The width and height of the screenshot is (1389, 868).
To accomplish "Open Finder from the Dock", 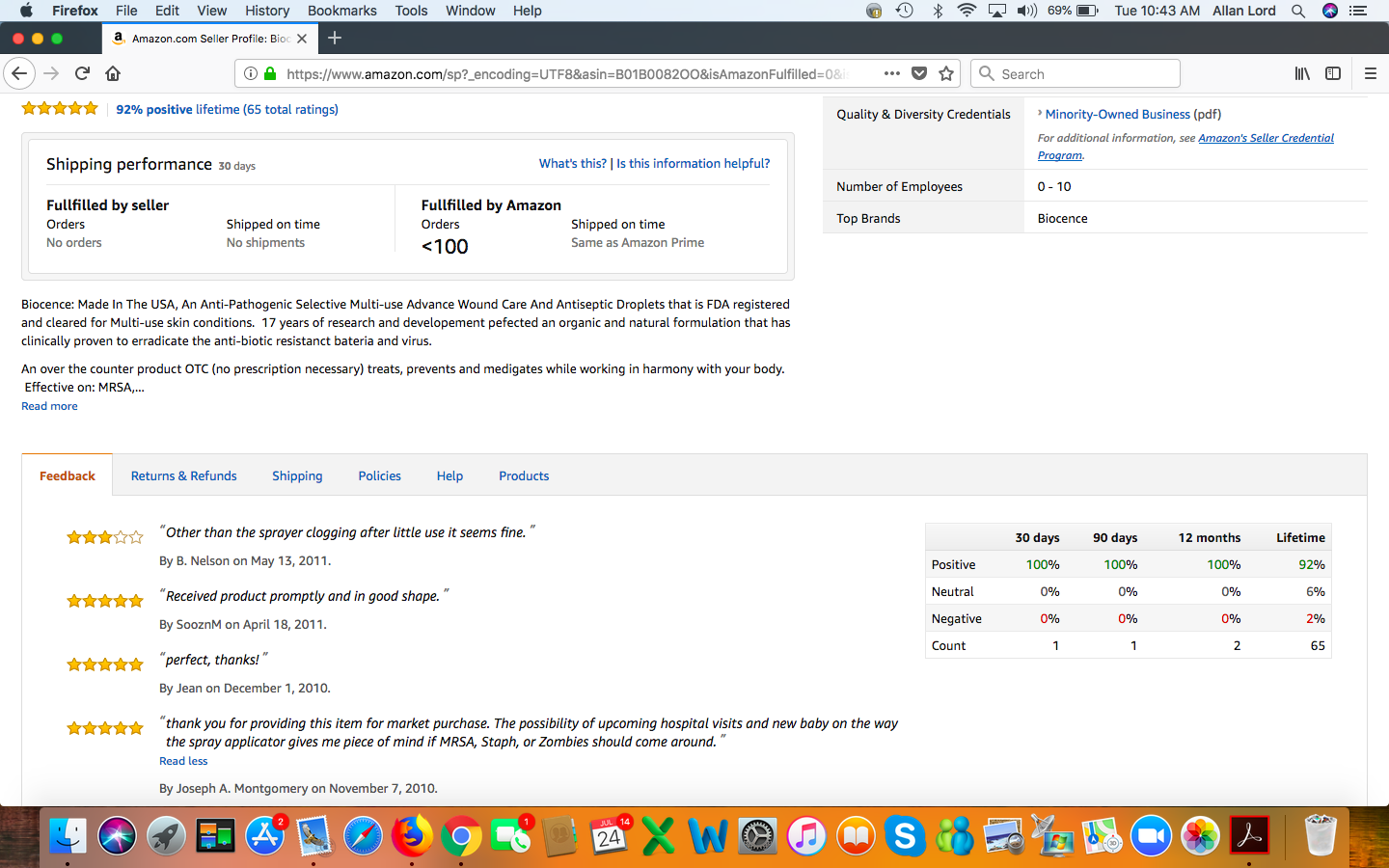I will (x=68, y=835).
